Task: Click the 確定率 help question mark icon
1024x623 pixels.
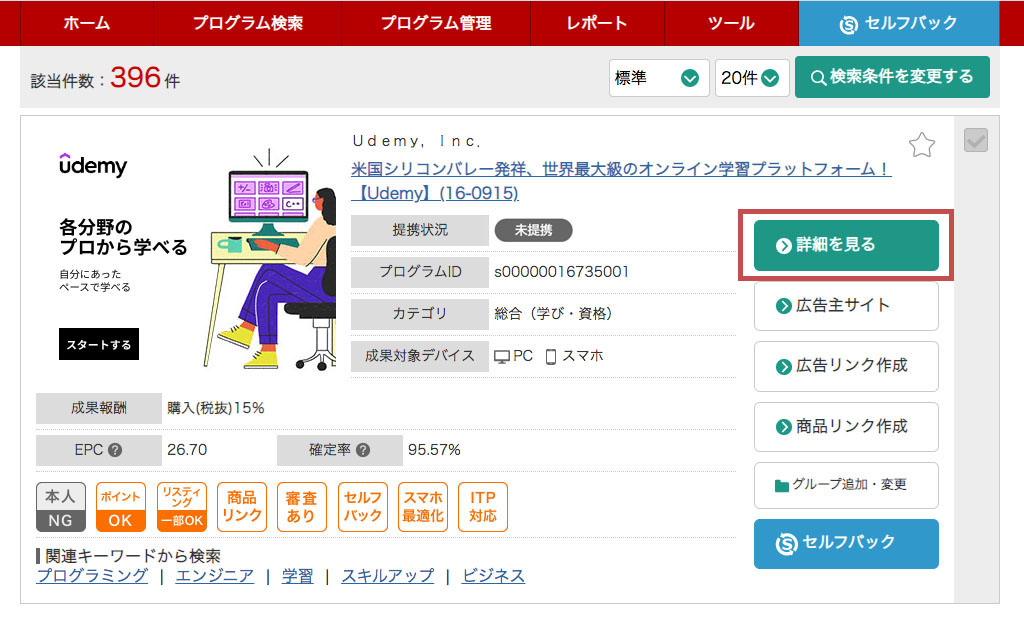Action: tap(363, 450)
